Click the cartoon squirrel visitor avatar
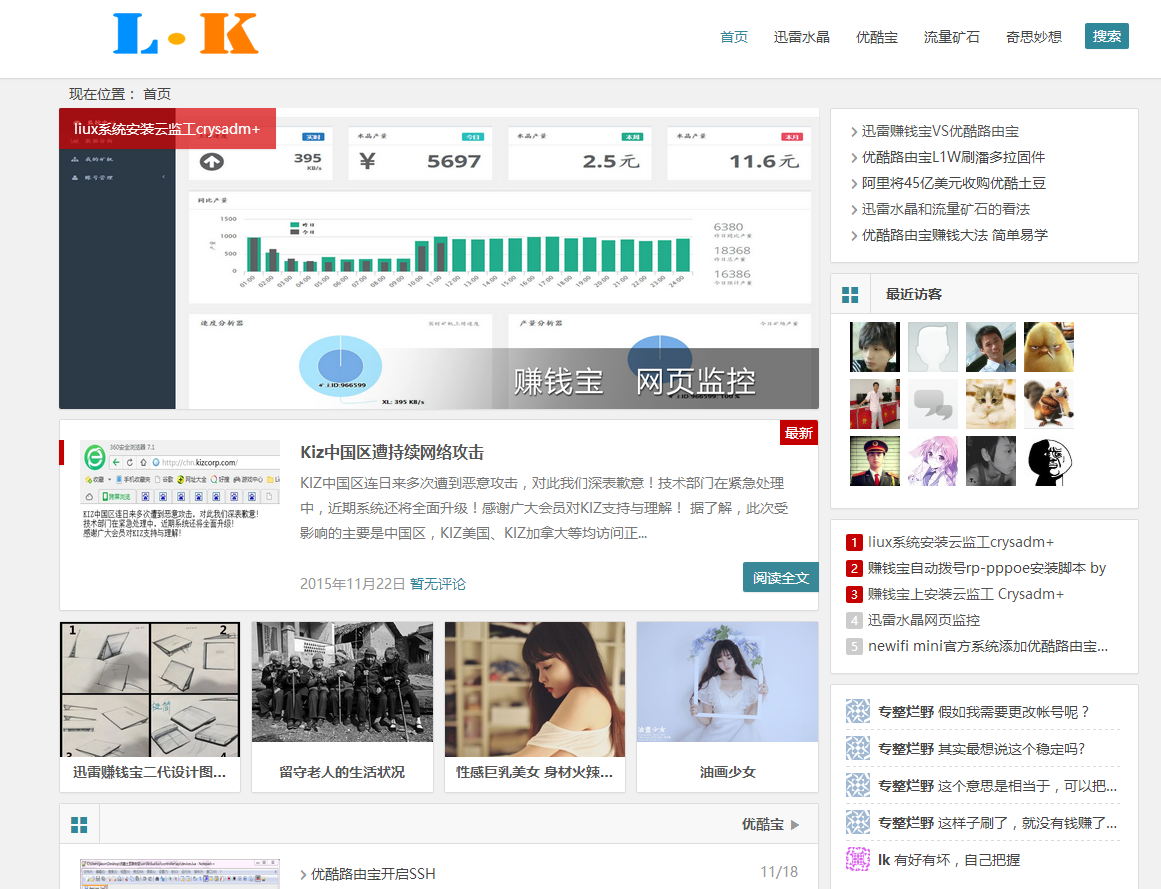Image resolution: width=1161 pixels, height=889 pixels. 1048,404
